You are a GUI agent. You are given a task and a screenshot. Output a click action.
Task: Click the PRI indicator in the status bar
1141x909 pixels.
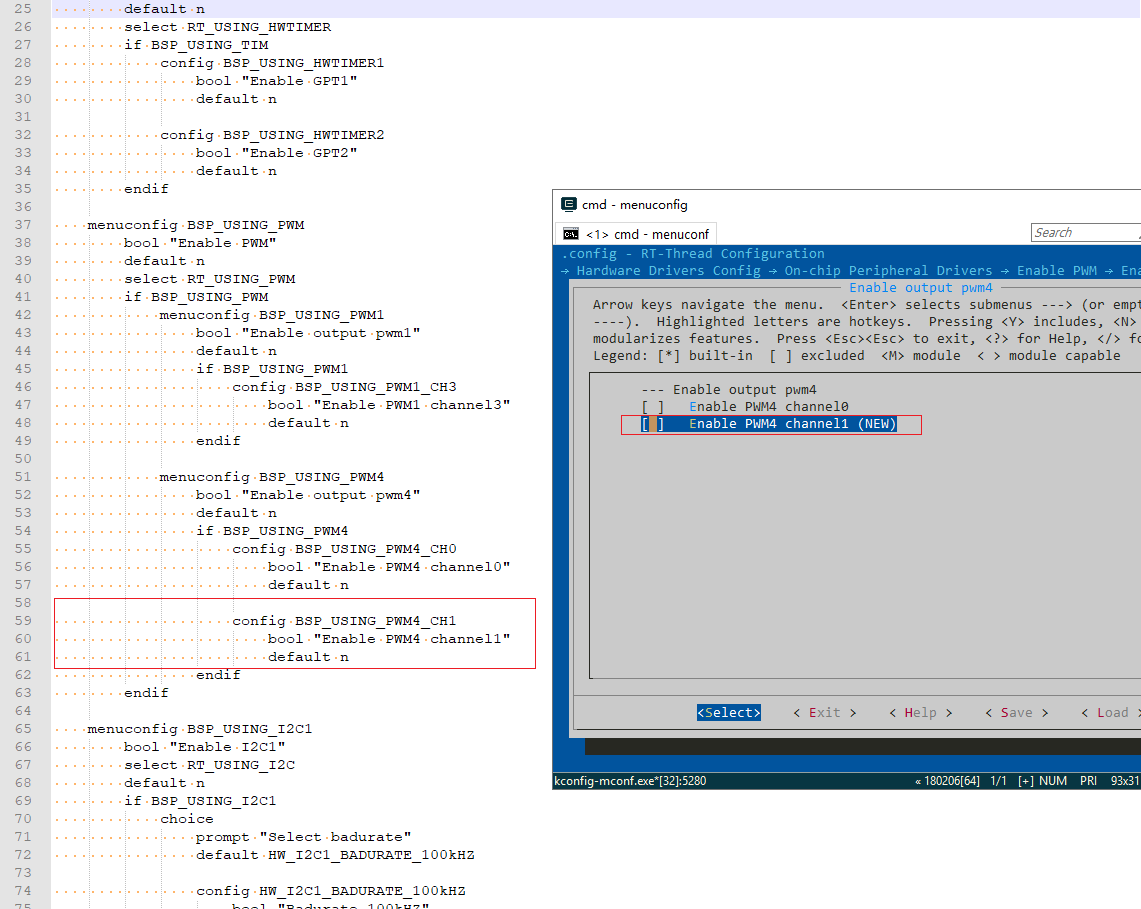(x=1088, y=781)
